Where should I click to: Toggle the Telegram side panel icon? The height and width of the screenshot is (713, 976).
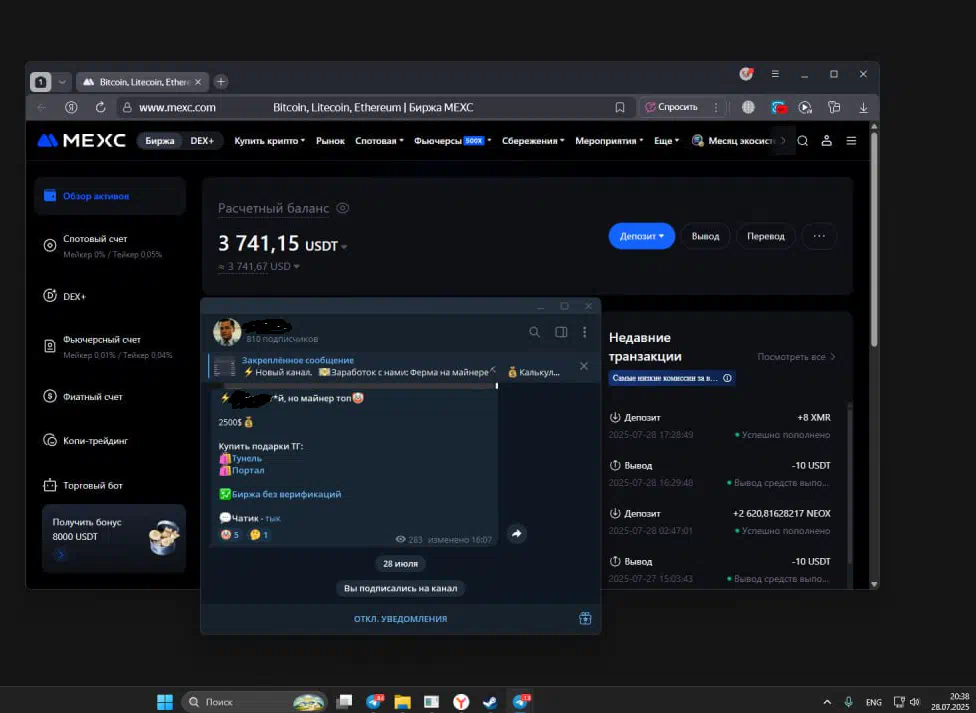561,332
